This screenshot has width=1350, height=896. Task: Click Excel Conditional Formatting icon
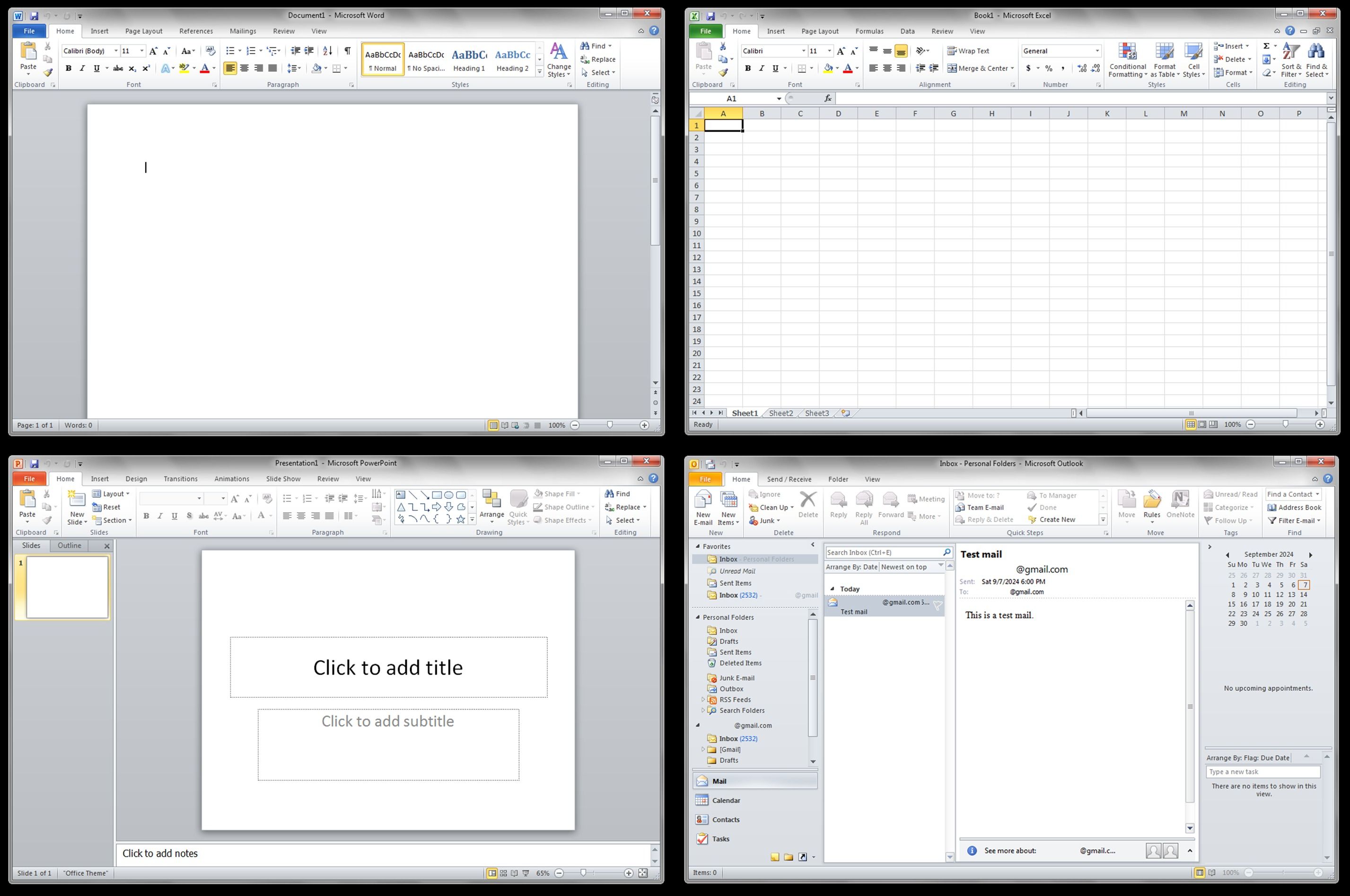(1127, 60)
